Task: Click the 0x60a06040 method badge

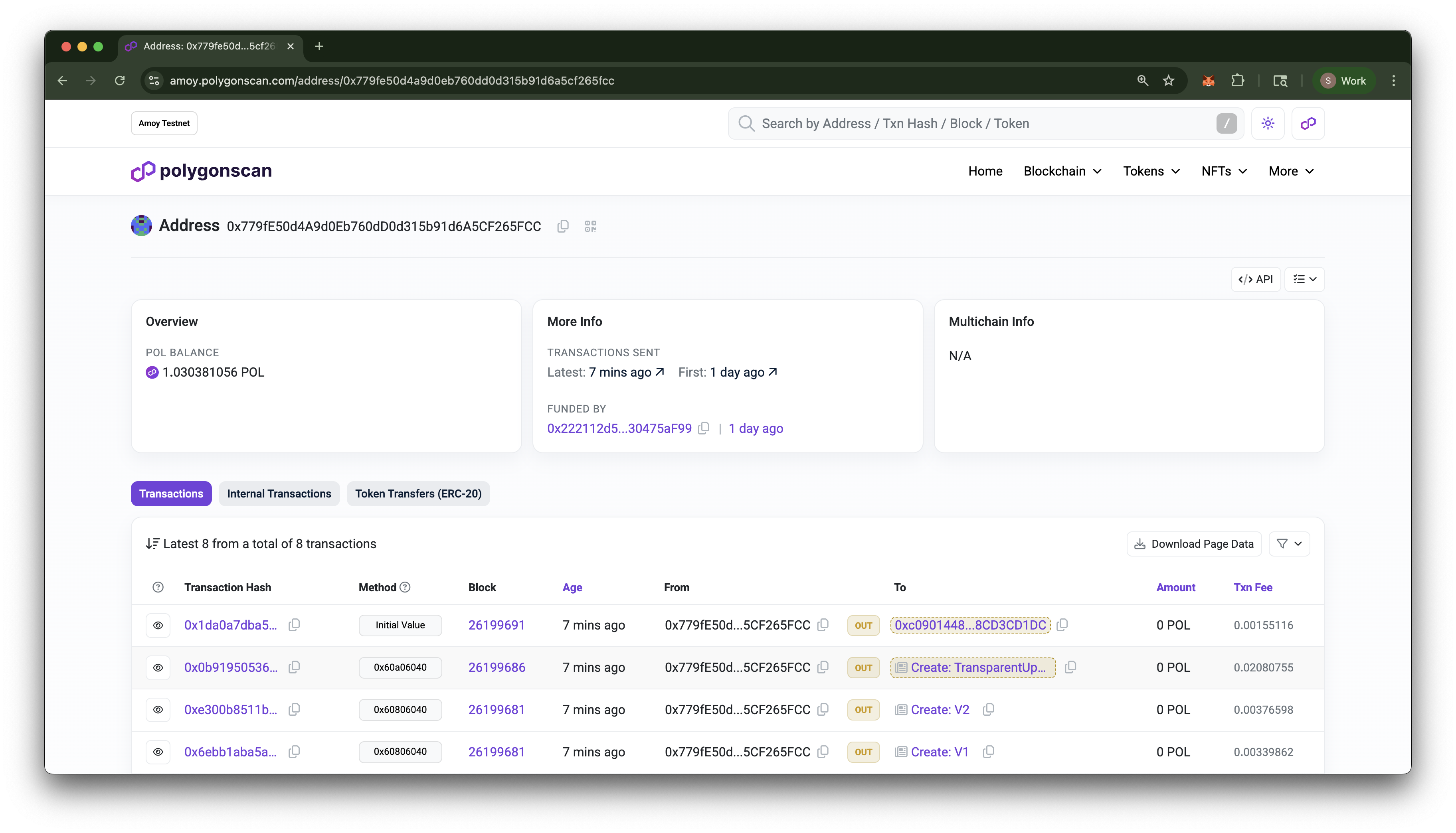Action: pos(400,667)
